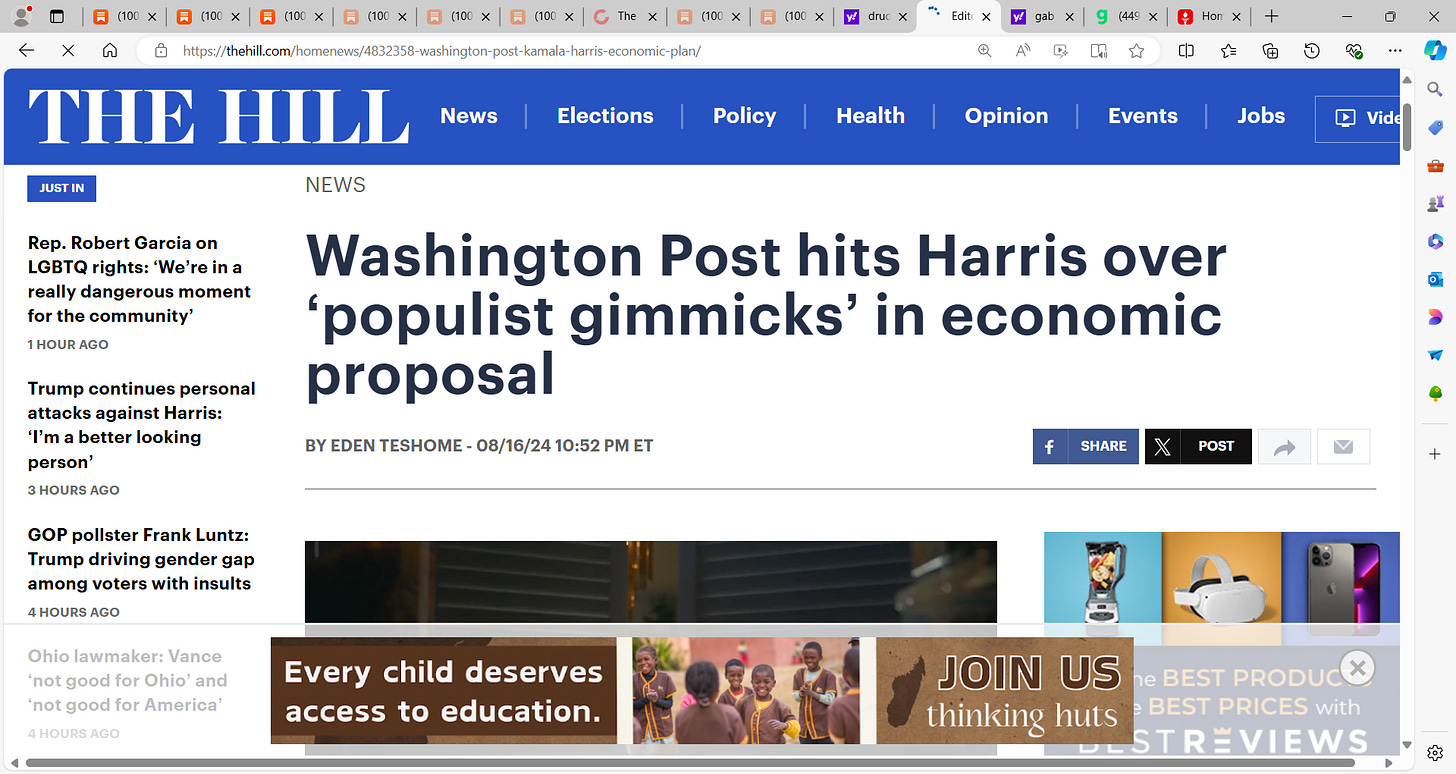
Task: Open the sidebar Search magnifier icon
Action: tap(1435, 89)
